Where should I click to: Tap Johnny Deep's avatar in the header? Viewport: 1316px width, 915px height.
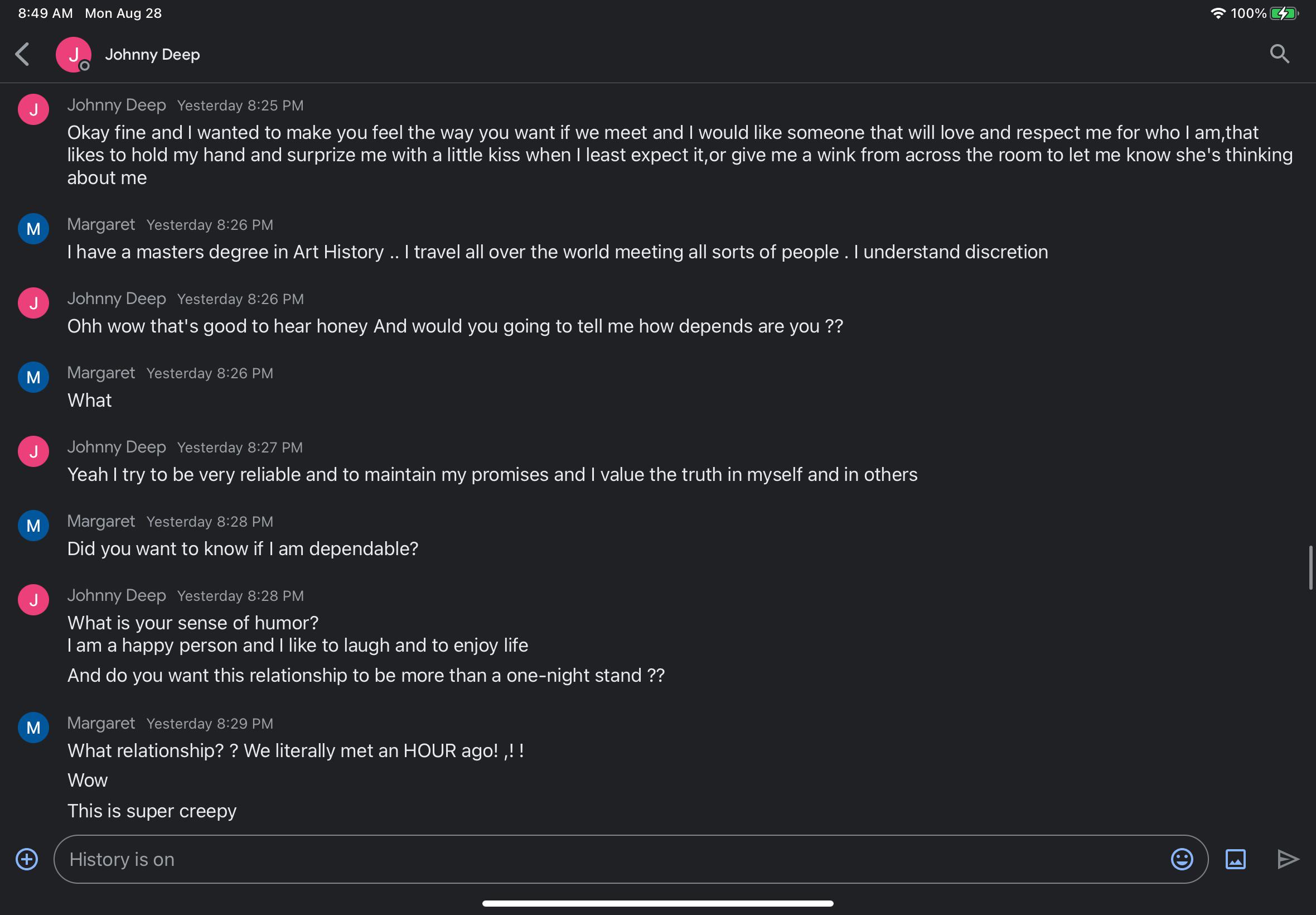(74, 54)
